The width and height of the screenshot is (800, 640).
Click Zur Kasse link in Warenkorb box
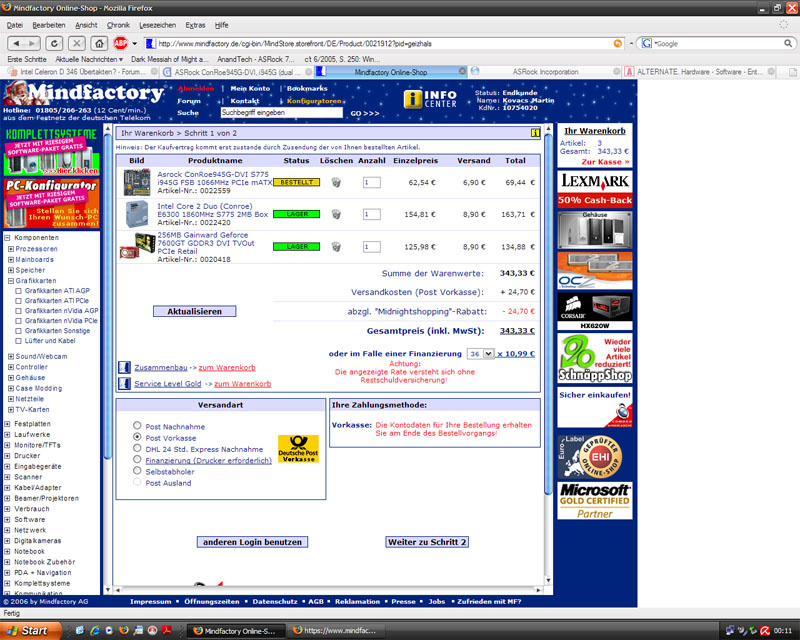605,162
